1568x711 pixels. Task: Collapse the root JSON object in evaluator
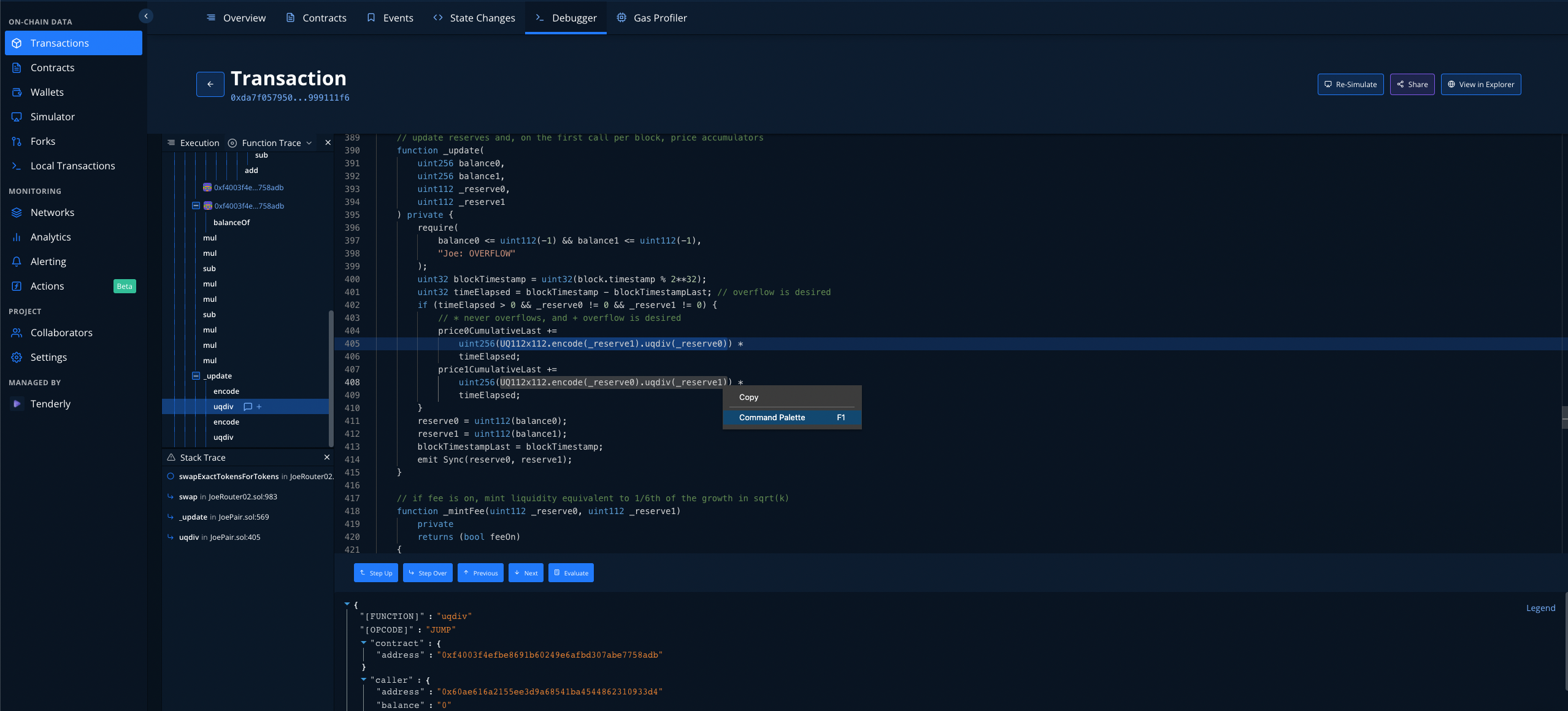pos(347,604)
